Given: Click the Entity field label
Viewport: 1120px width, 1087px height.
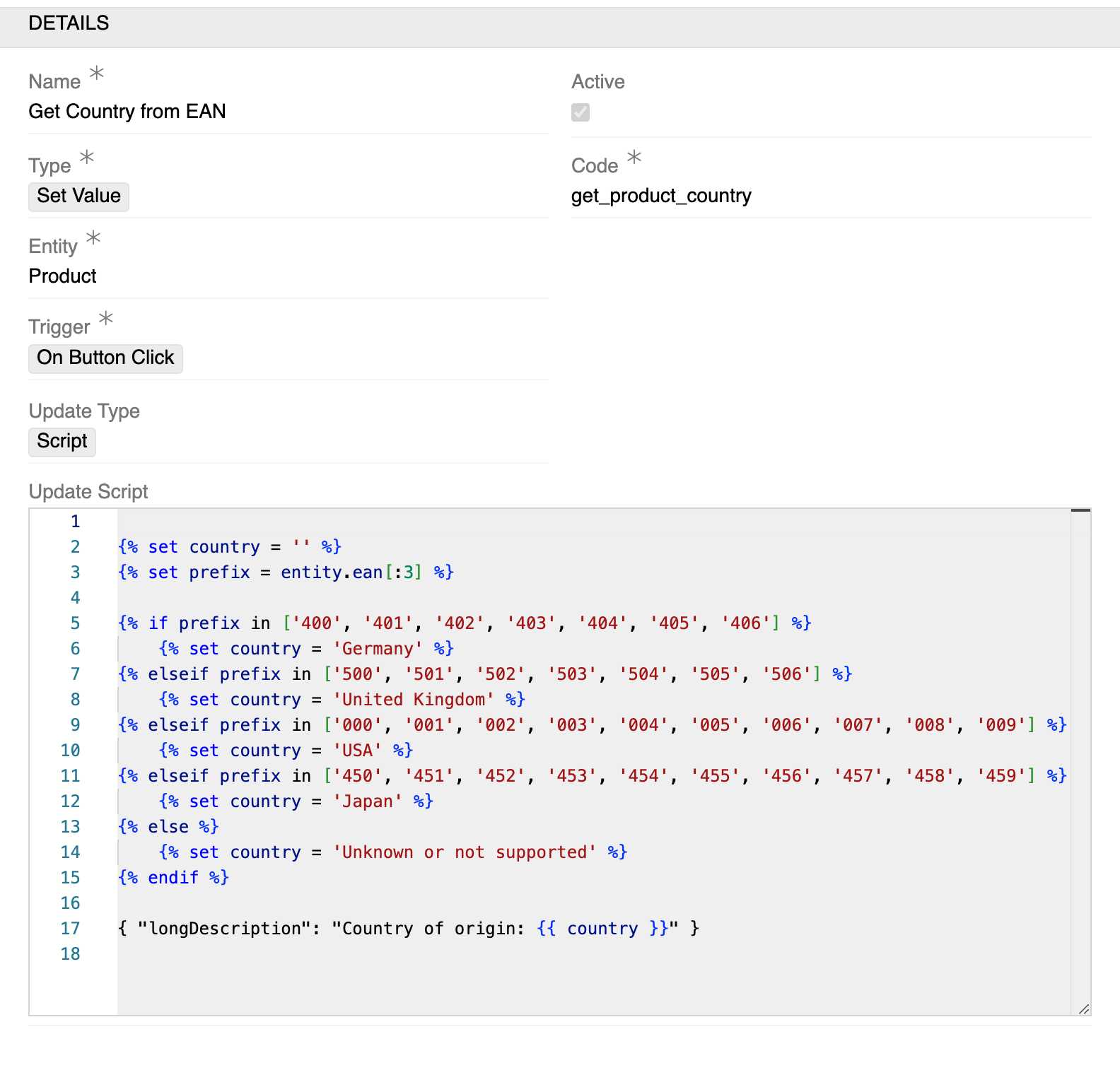Looking at the screenshot, I should click(53, 247).
